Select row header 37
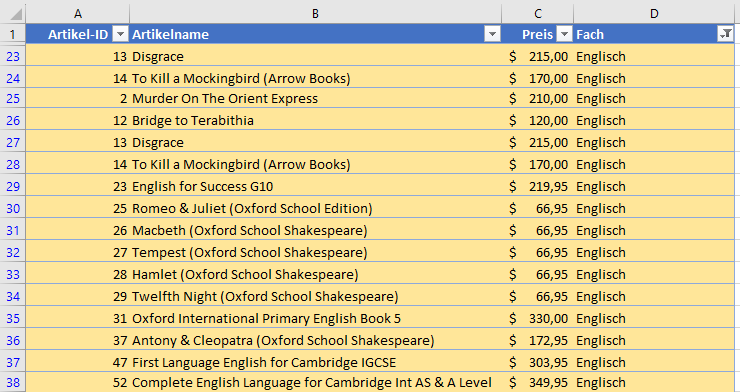 [x=13, y=362]
